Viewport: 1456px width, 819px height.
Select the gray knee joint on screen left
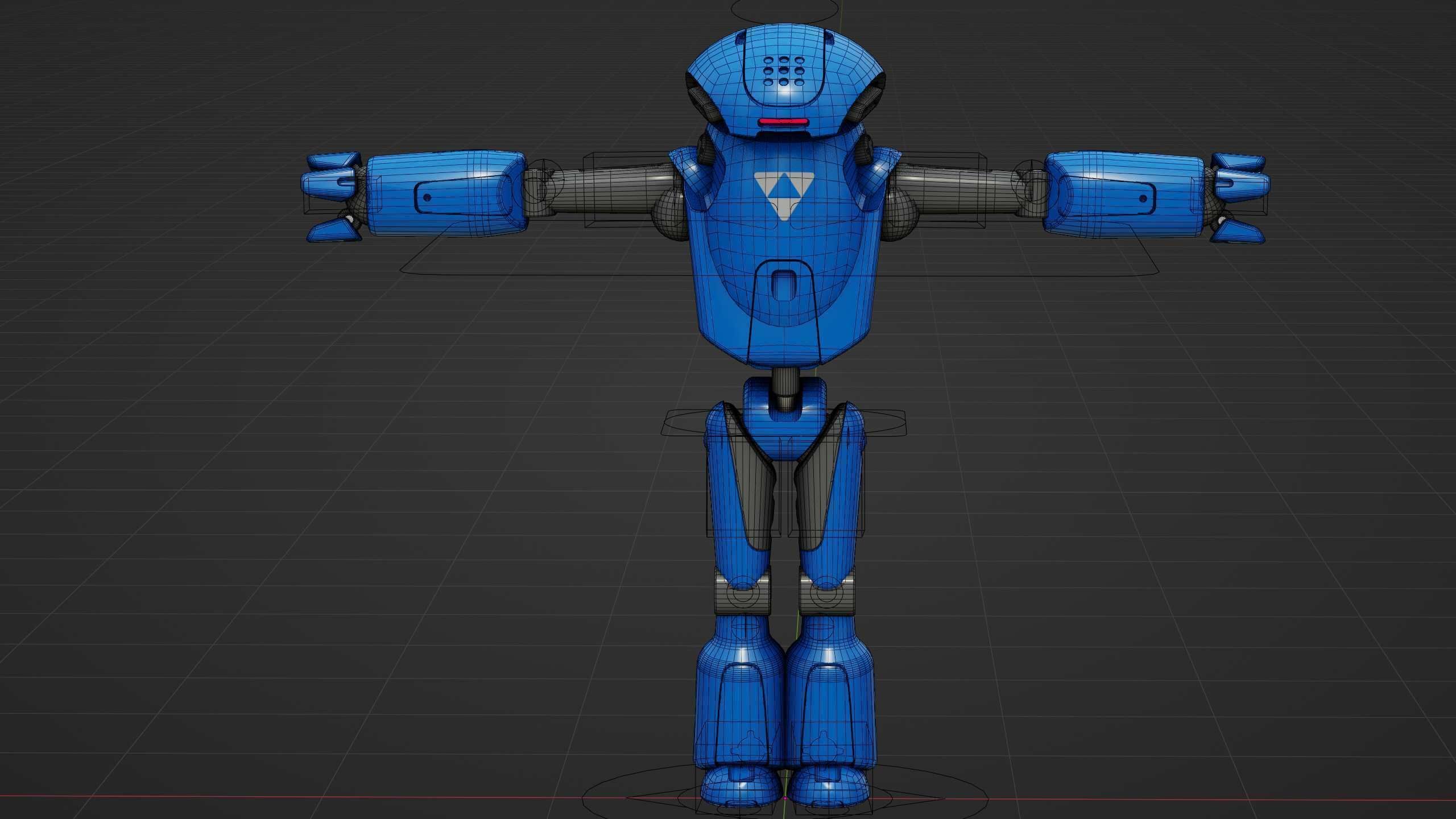(744, 591)
